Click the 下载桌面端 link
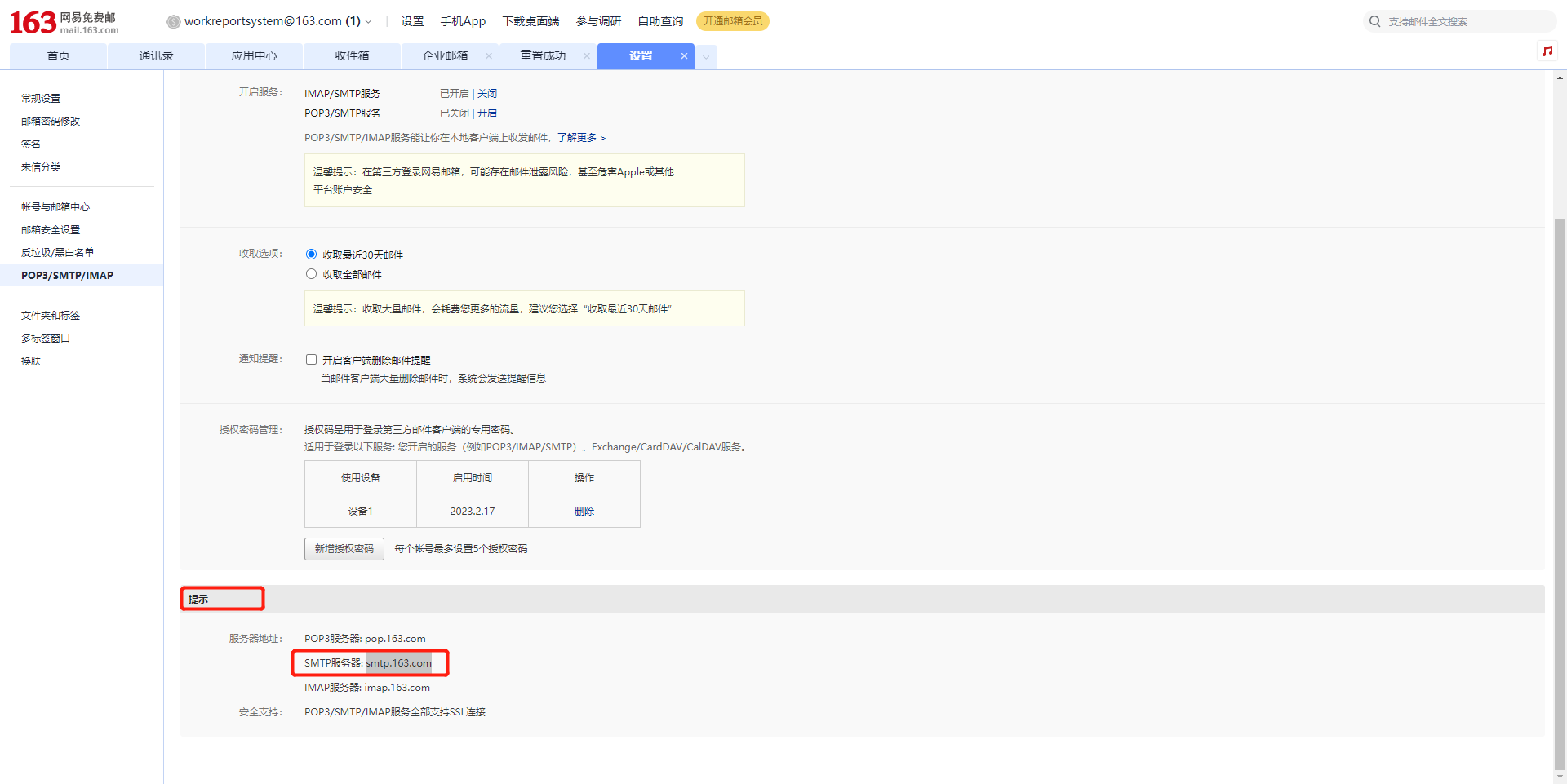 530,21
